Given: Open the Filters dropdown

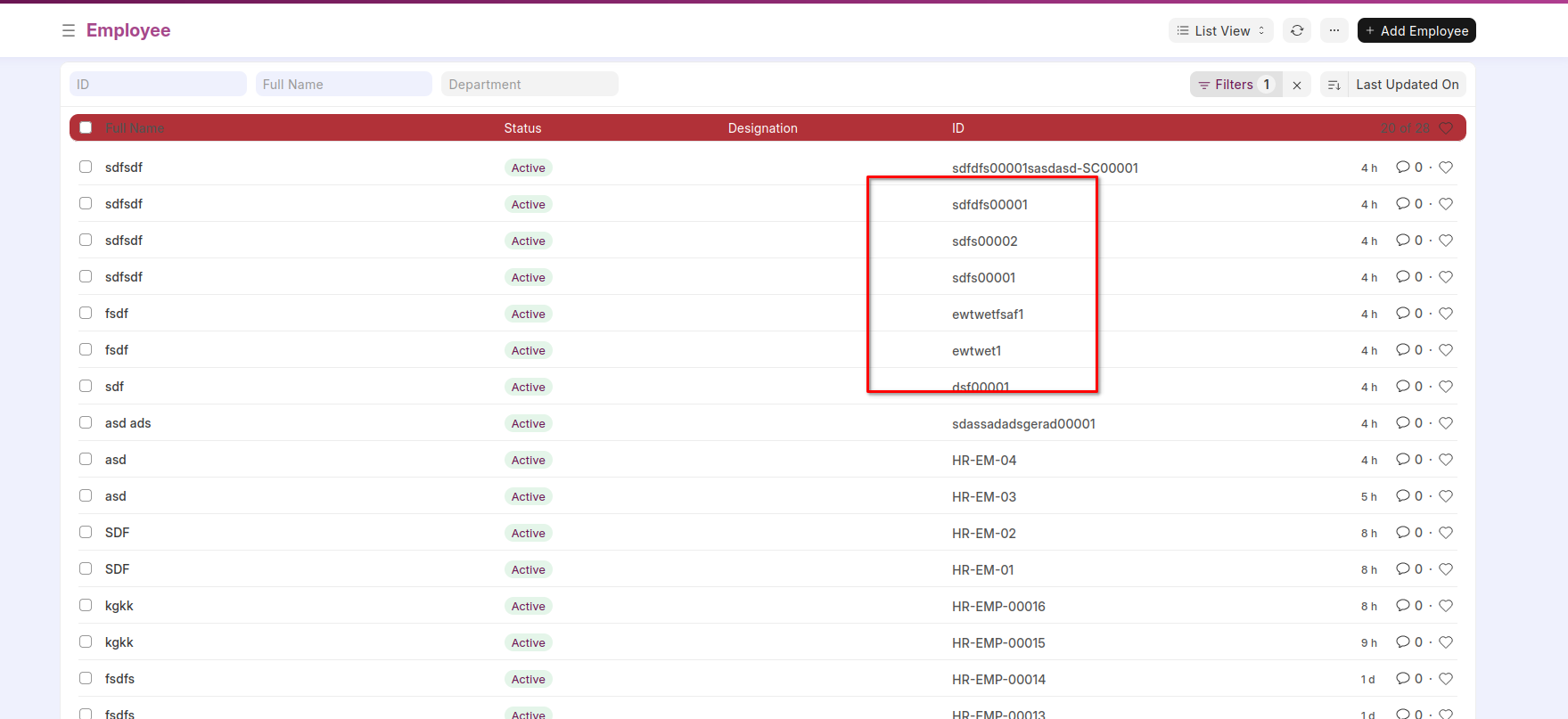Looking at the screenshot, I should tap(1235, 85).
